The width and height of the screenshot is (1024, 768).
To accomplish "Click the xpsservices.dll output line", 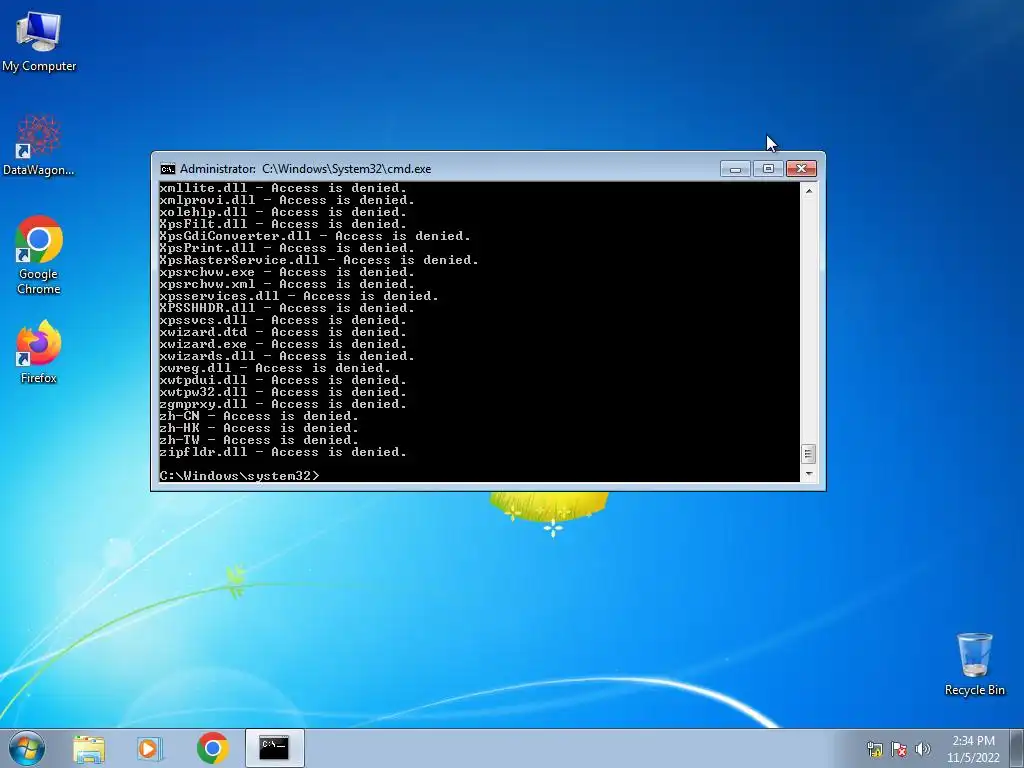I will coord(299,296).
